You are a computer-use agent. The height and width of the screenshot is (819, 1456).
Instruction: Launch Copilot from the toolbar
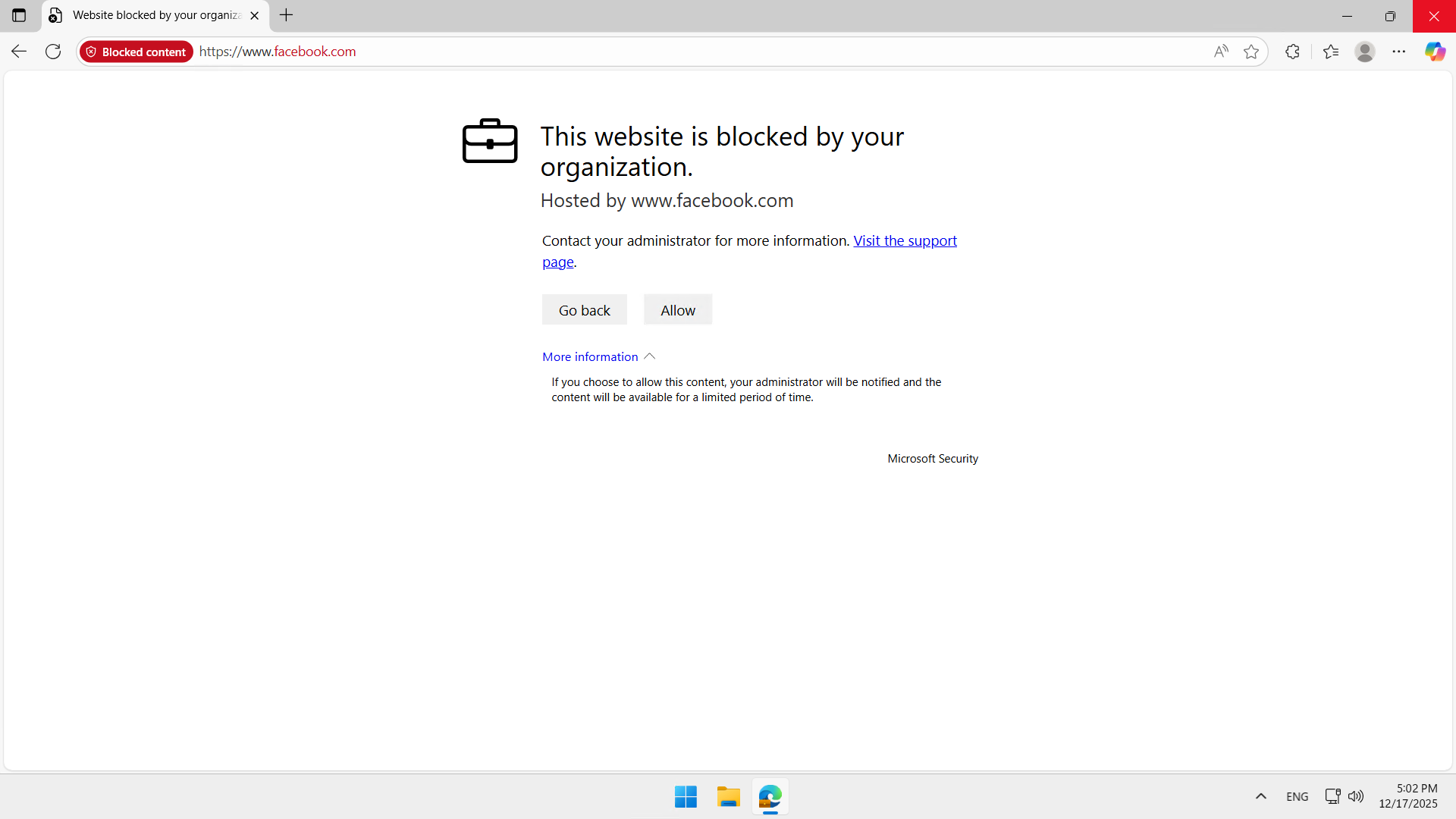[x=1435, y=52]
